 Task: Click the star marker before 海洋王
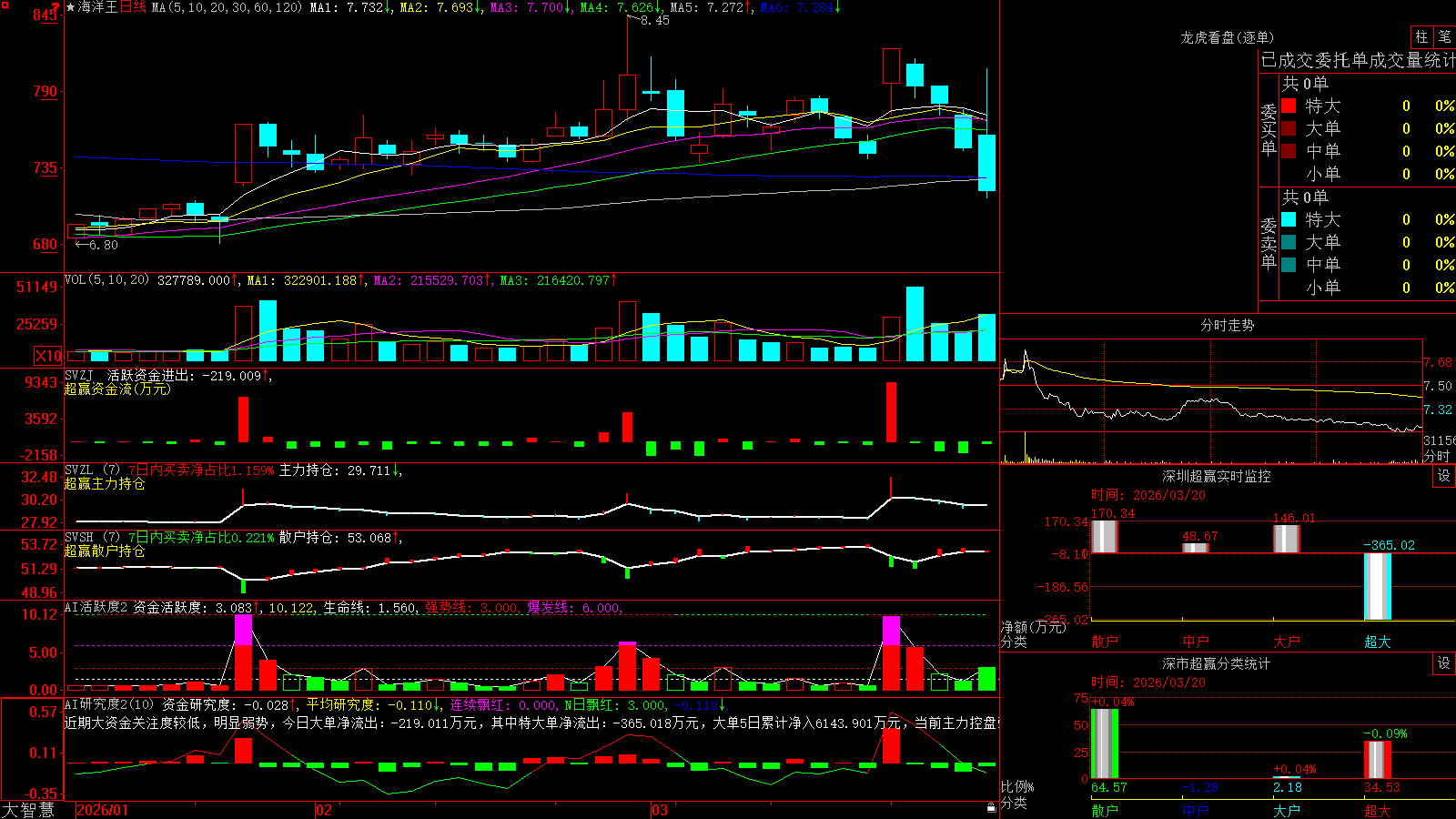pos(71,7)
